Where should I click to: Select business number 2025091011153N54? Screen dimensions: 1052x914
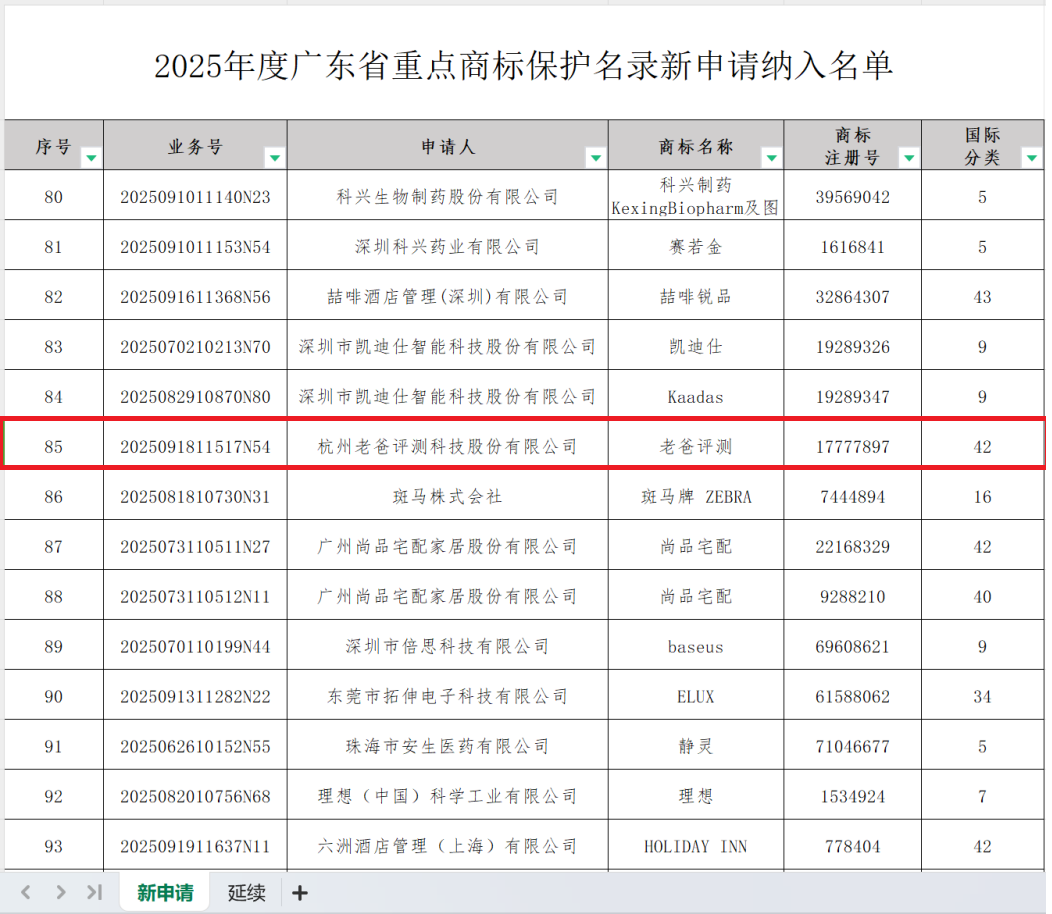tap(195, 245)
